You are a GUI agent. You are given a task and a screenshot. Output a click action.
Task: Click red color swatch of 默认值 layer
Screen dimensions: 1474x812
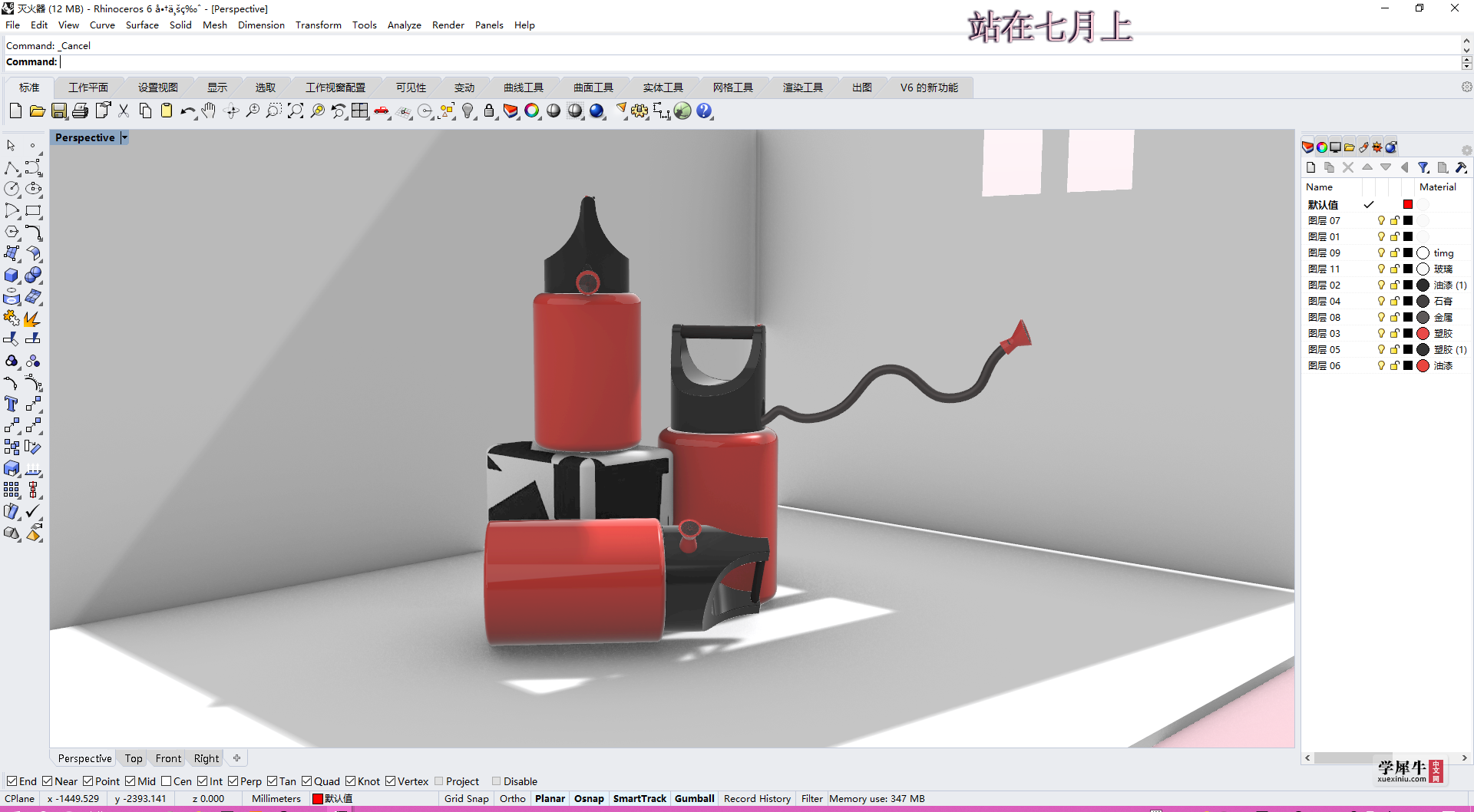coord(1408,205)
